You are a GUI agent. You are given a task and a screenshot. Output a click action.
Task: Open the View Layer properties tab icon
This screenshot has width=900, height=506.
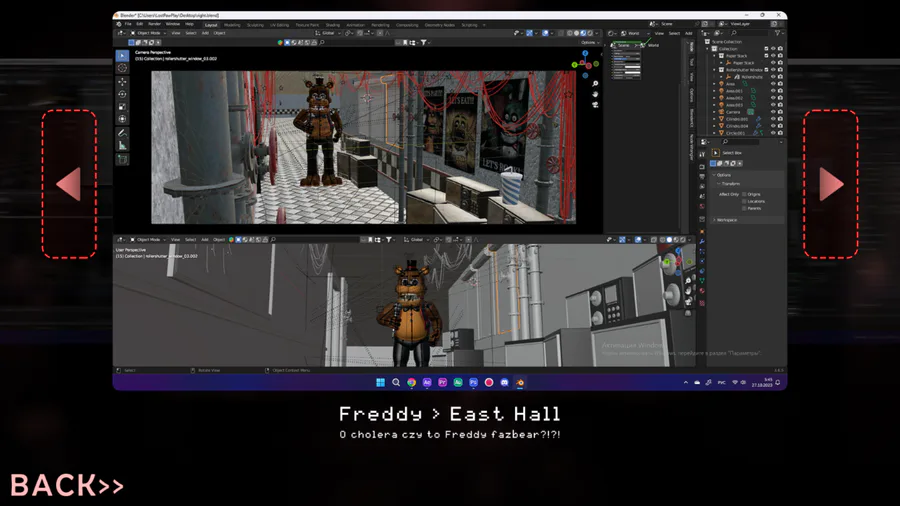pyautogui.click(x=702, y=186)
